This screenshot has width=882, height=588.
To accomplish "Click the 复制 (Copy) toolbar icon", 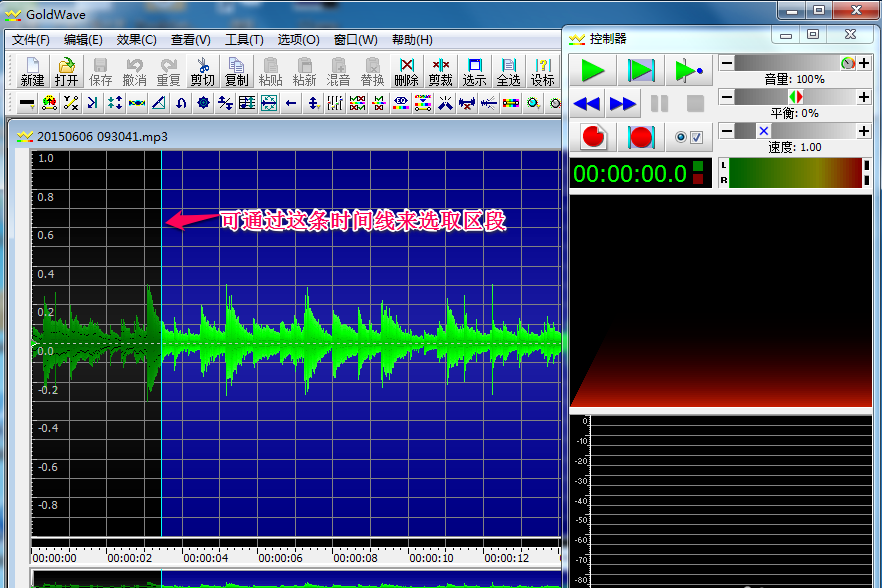I will point(236,71).
